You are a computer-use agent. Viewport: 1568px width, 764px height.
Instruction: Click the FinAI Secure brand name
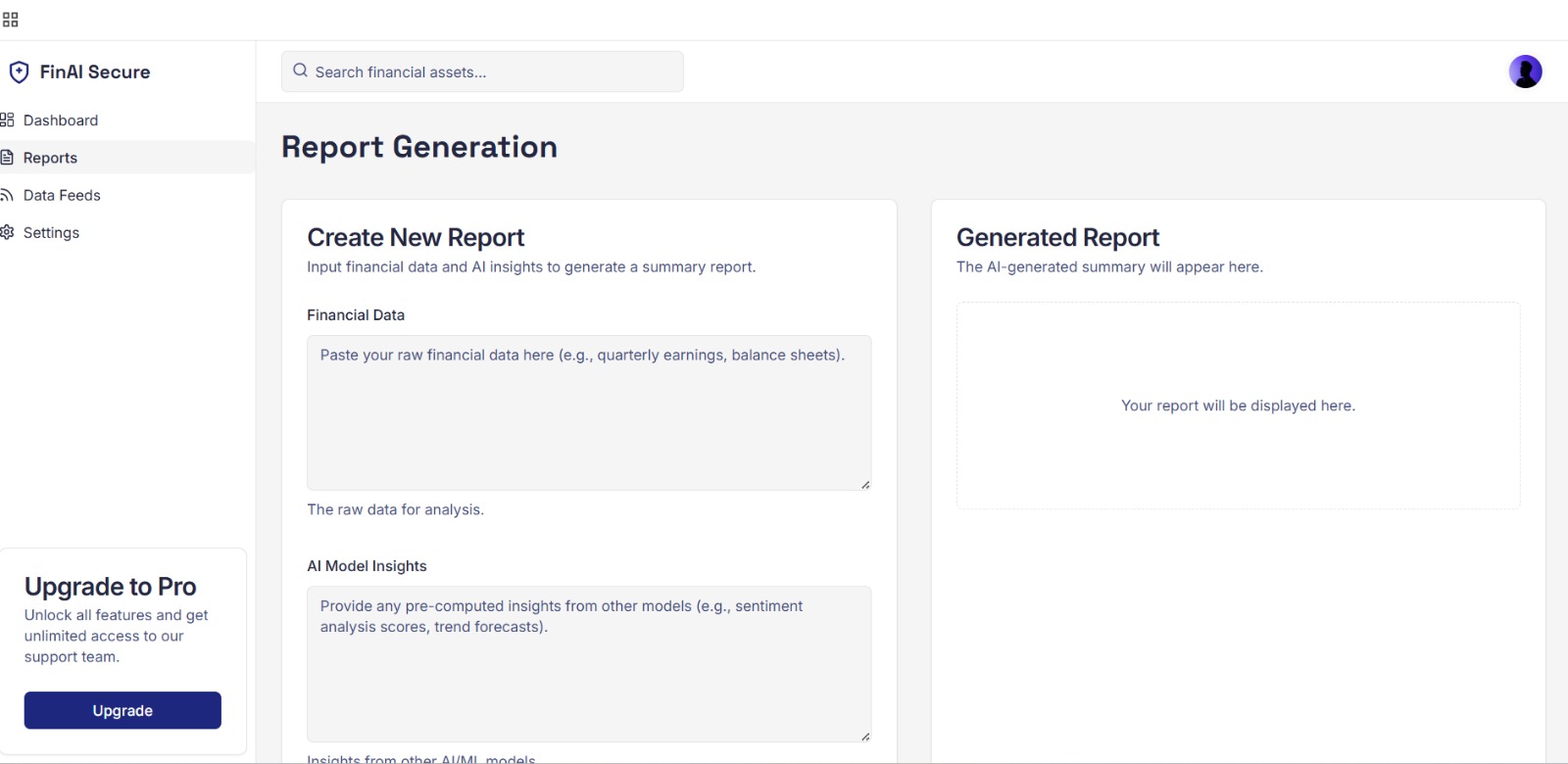click(x=95, y=72)
